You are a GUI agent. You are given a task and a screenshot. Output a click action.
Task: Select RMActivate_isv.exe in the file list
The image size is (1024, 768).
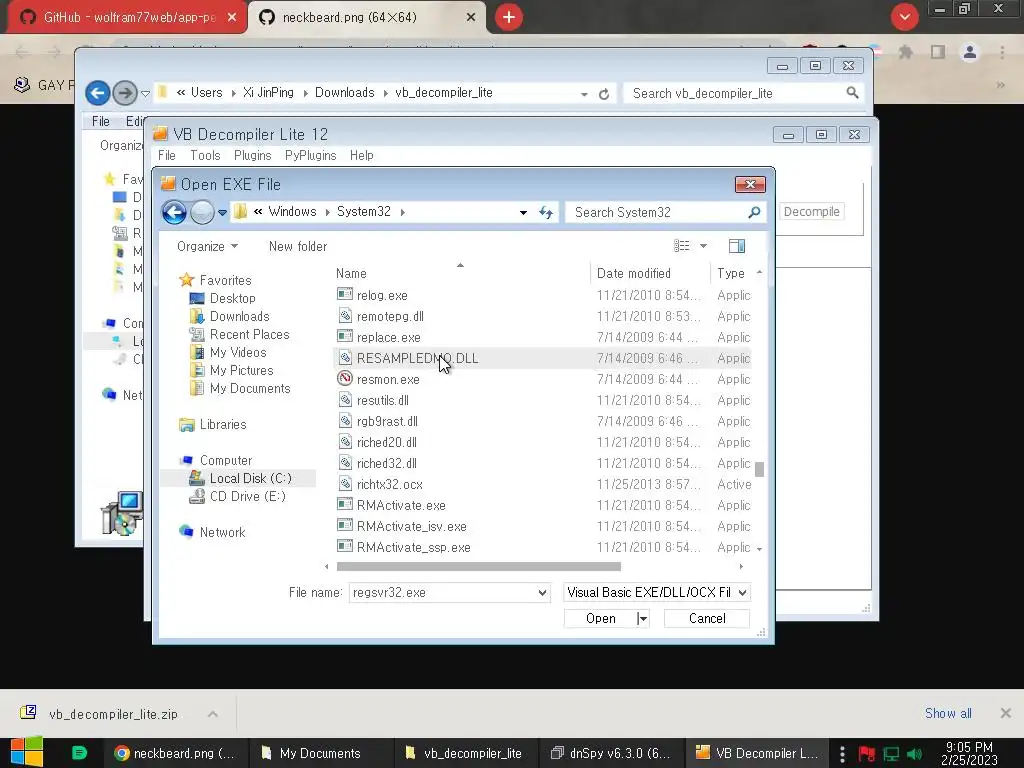coord(411,526)
